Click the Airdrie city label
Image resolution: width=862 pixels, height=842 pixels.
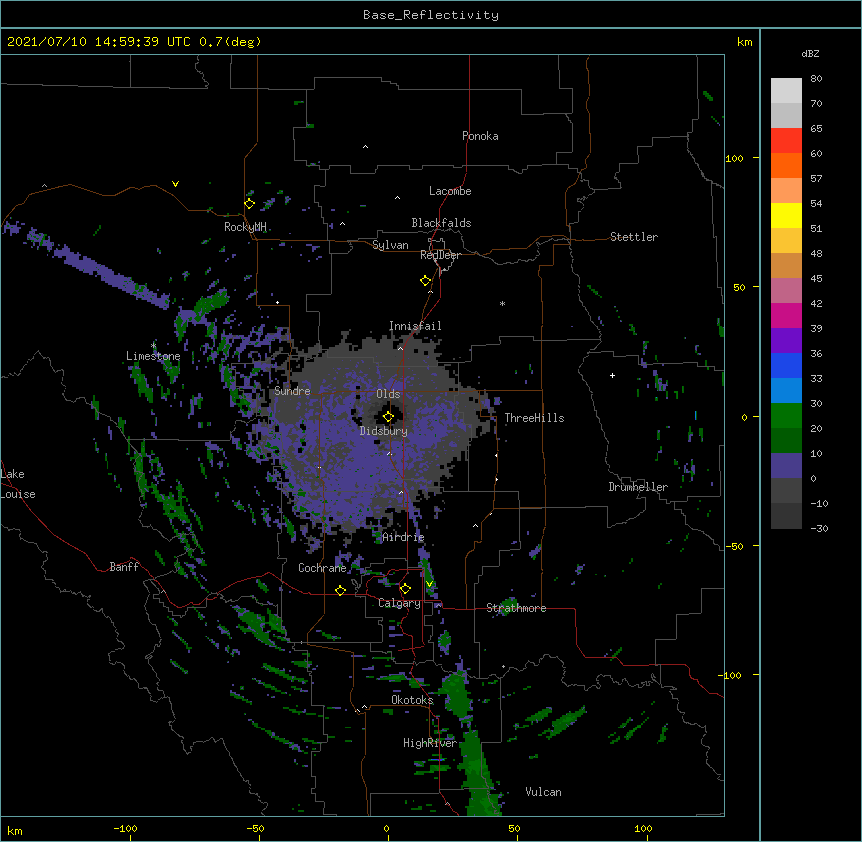coord(403,537)
